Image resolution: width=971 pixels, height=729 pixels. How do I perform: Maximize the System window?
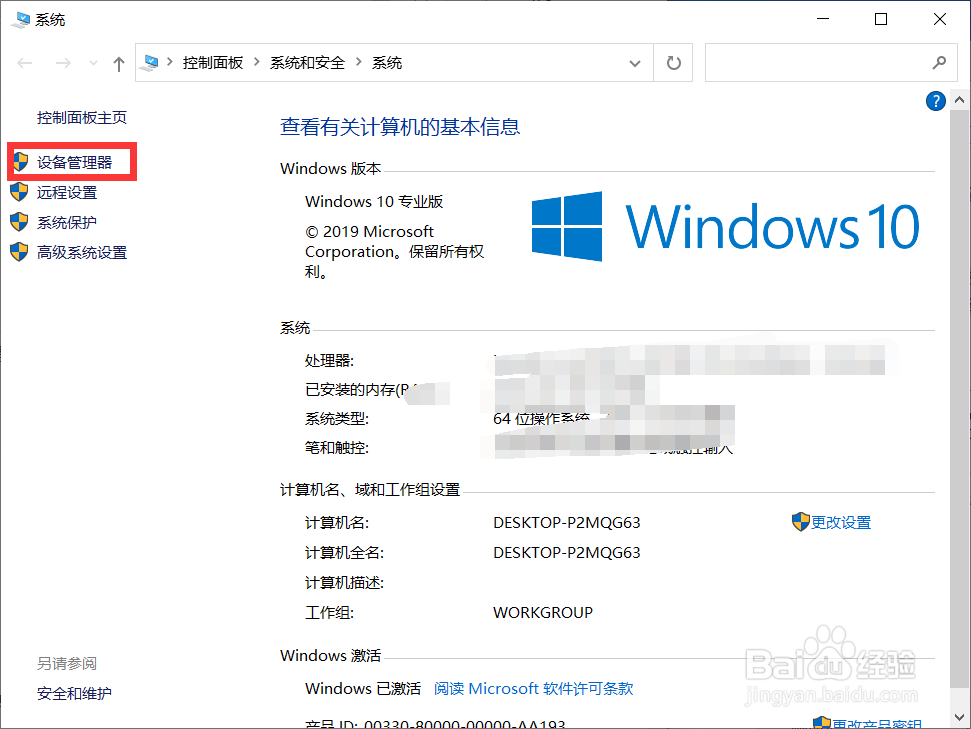881,19
